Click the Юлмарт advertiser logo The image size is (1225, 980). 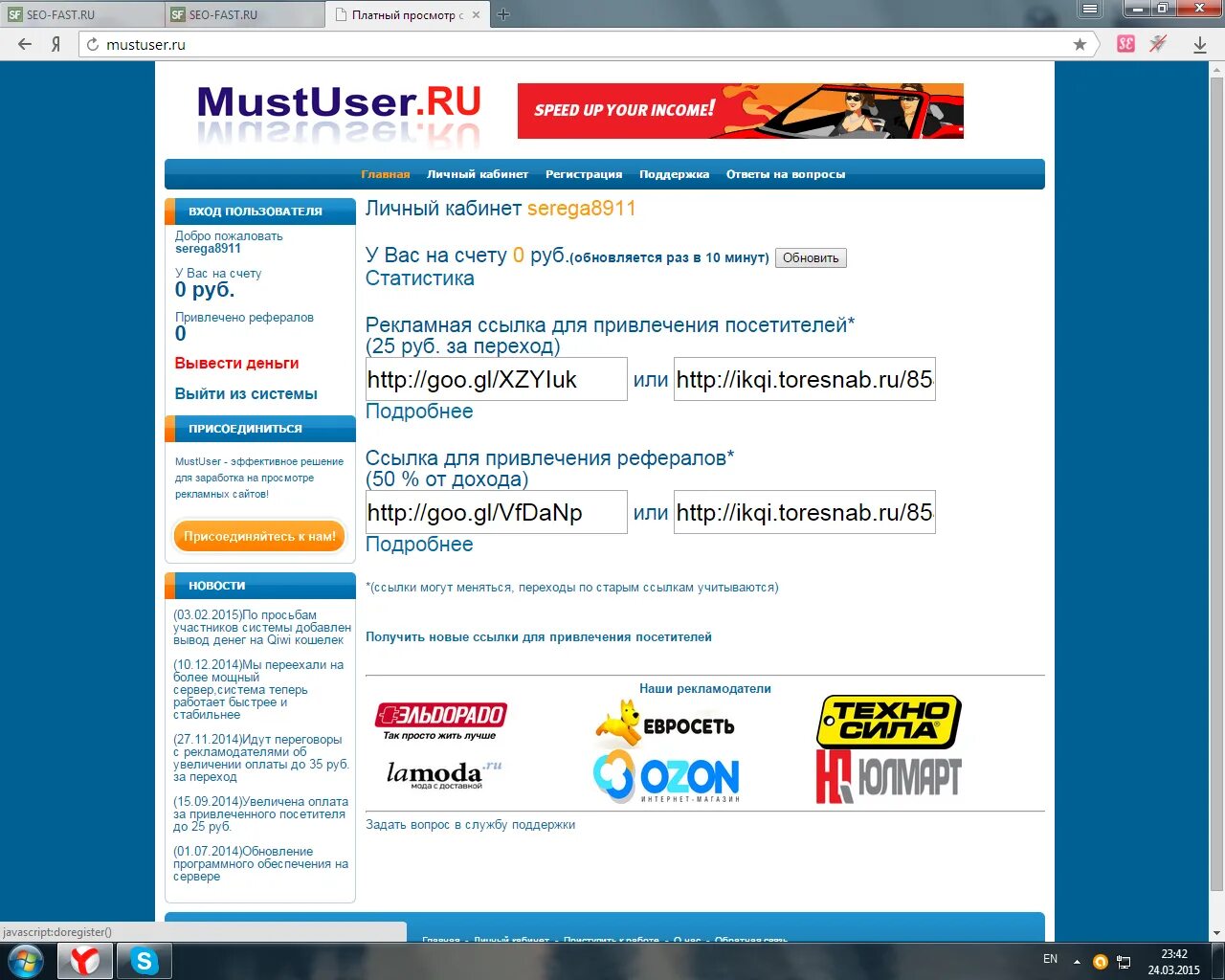pos(888,776)
